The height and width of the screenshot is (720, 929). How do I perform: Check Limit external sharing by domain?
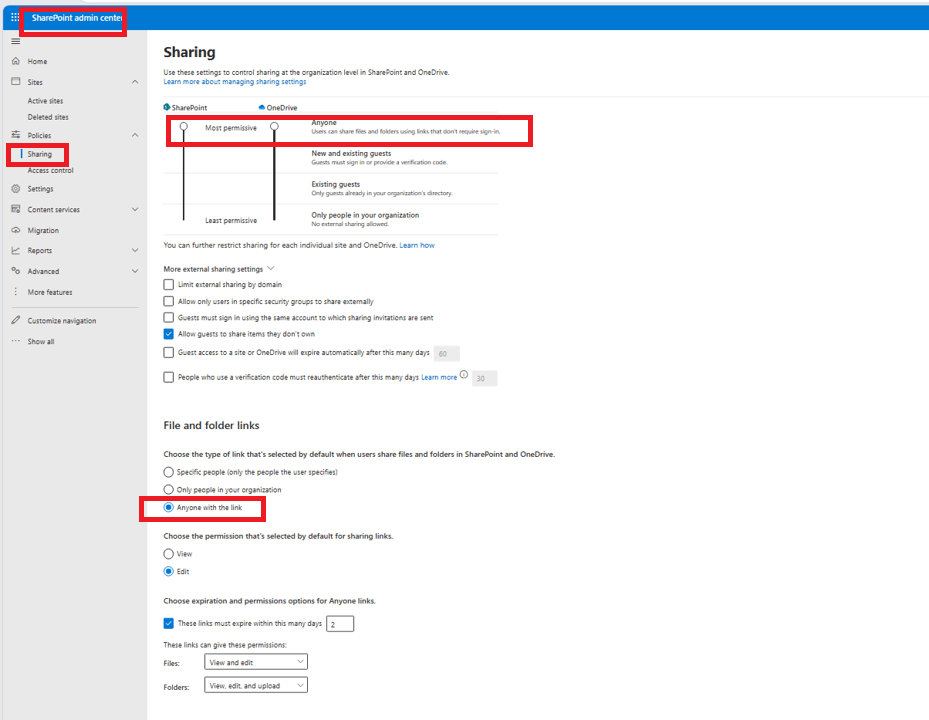coord(169,284)
